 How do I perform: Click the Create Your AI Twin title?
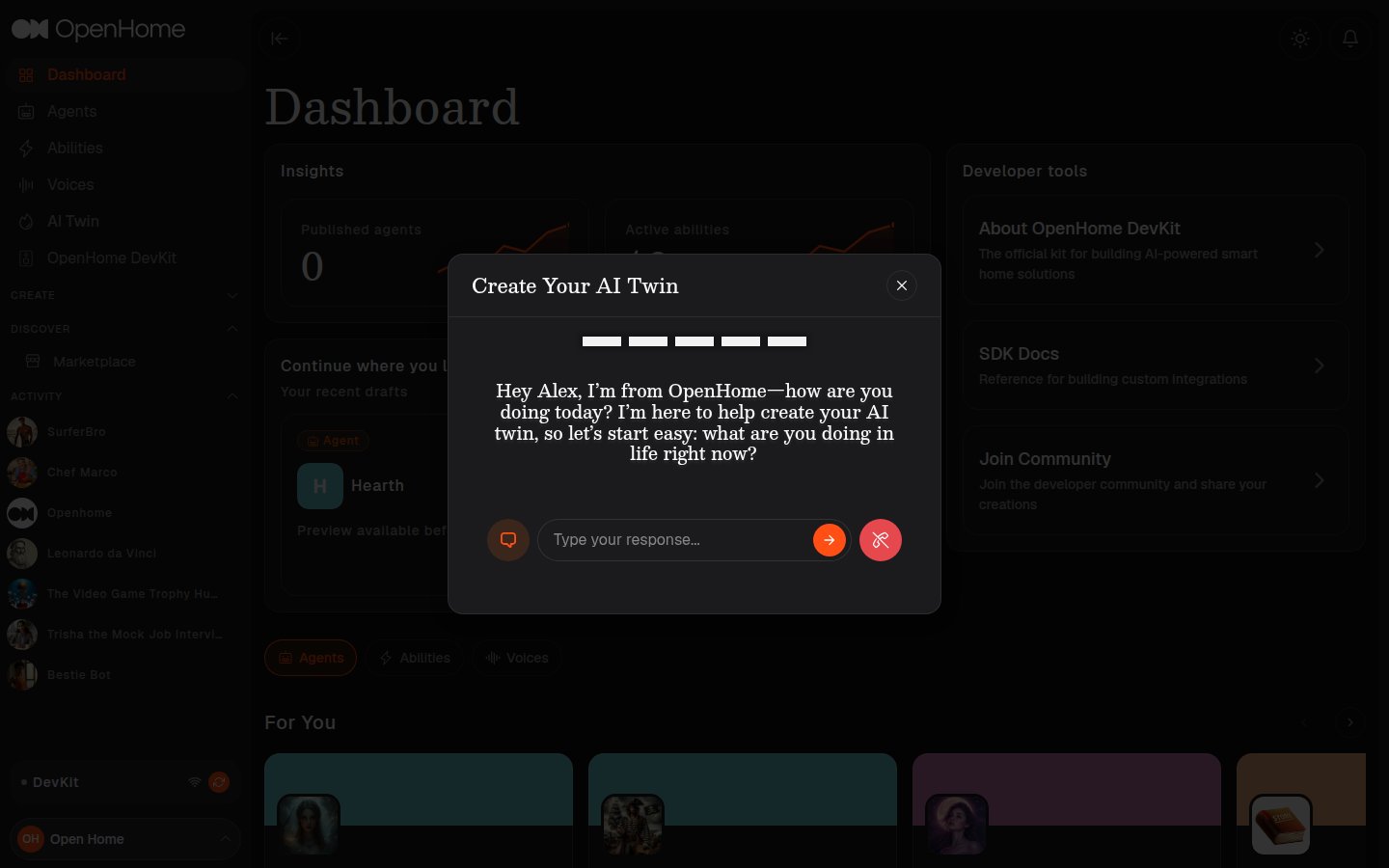(575, 285)
